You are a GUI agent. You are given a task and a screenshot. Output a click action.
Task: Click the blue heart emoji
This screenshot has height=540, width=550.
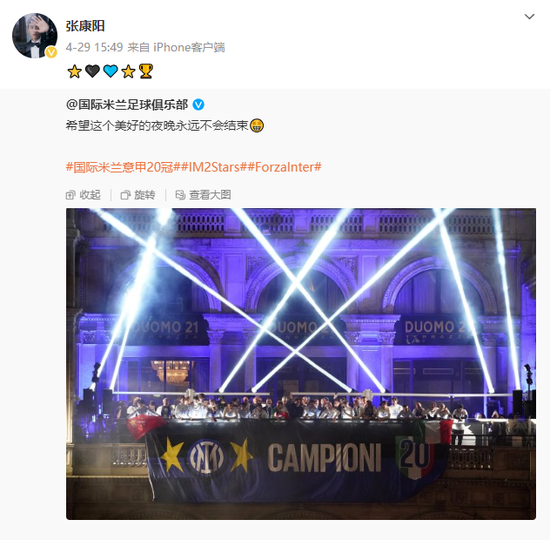tap(110, 71)
